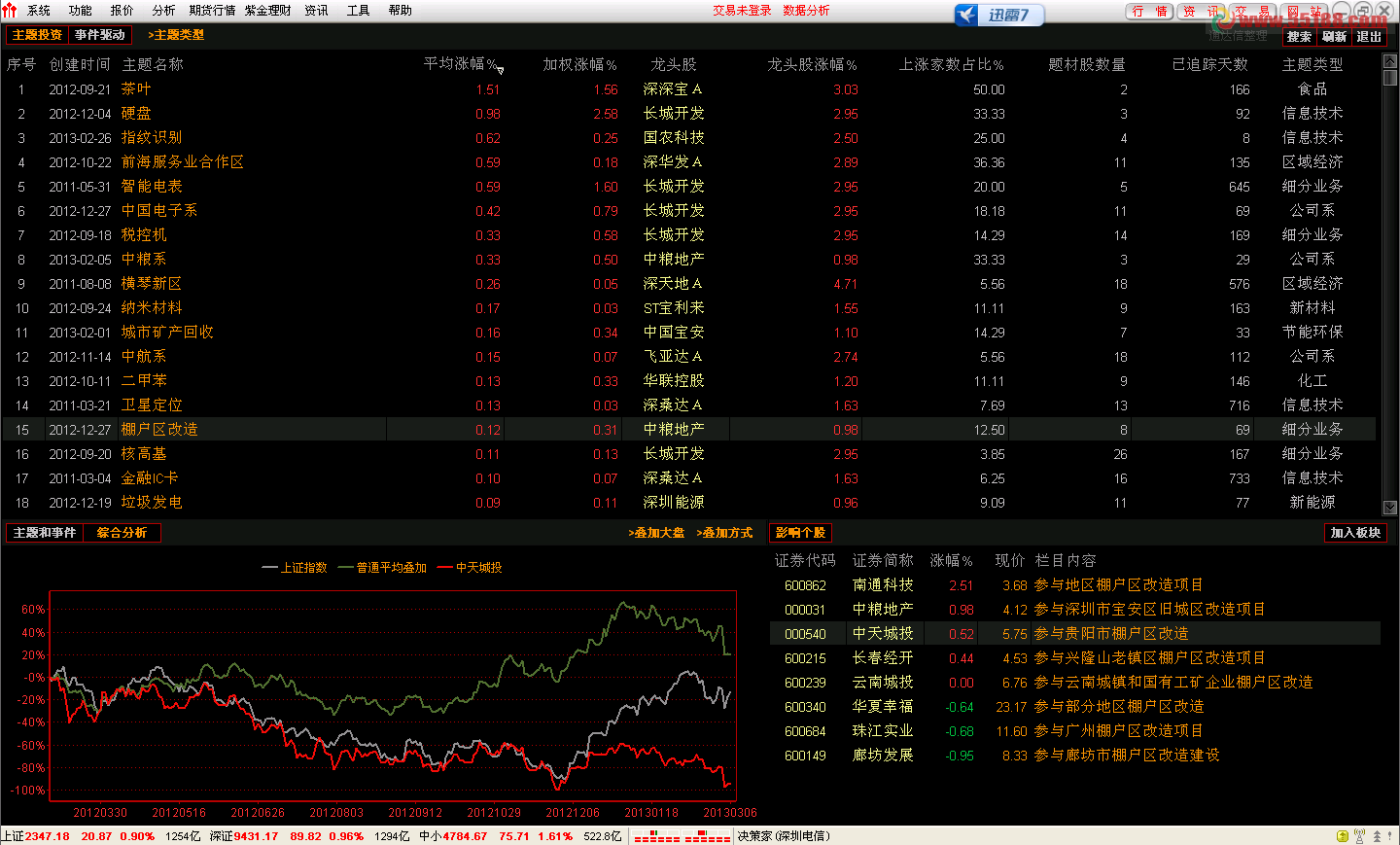
Task: Sort by 平均涨幅% column sort arrow
Action: (x=500, y=69)
